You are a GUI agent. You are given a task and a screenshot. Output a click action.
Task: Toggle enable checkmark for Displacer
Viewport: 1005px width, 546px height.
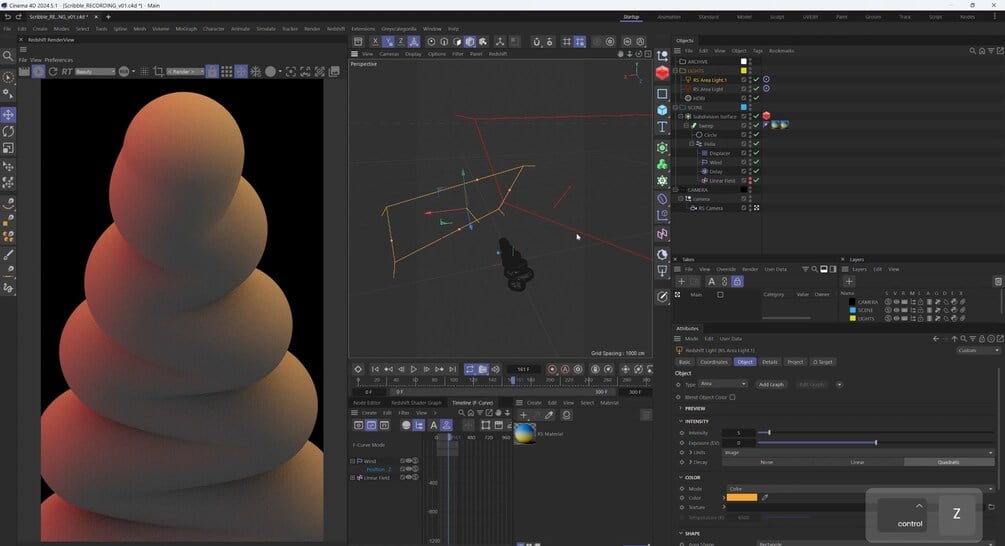coord(756,153)
